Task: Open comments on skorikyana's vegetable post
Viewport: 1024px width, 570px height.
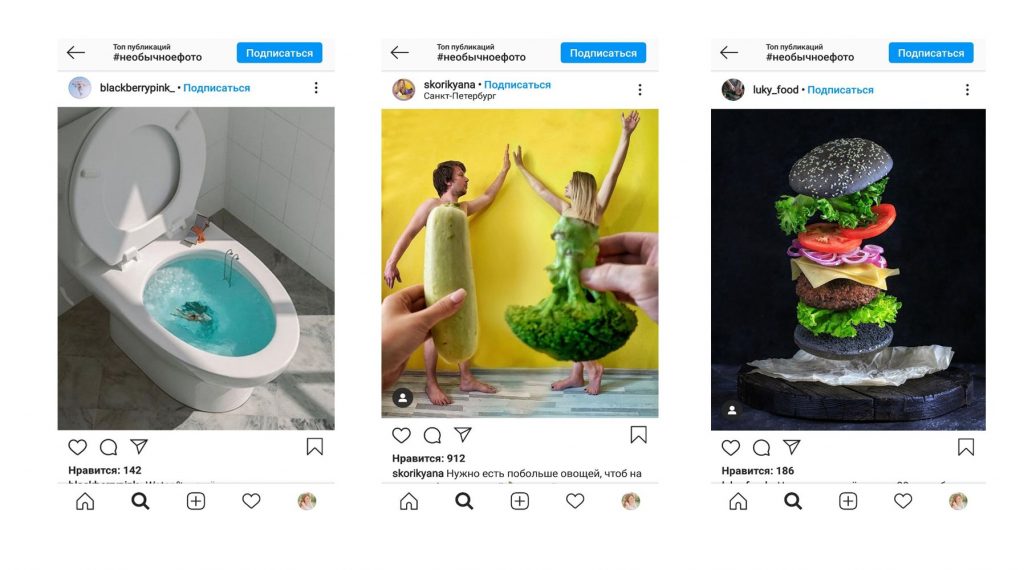Action: point(432,435)
